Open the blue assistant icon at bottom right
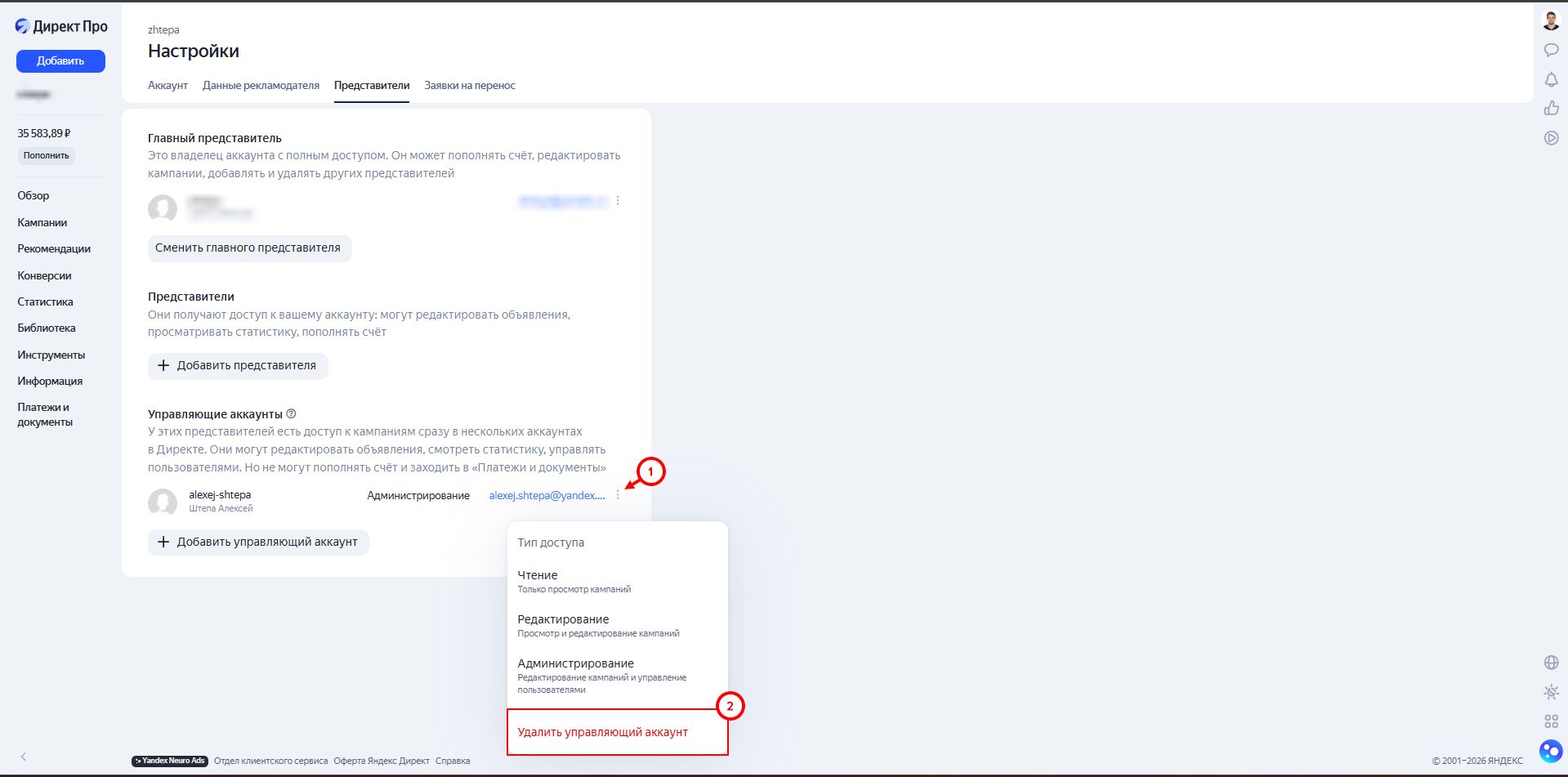The image size is (1568, 777). (x=1551, y=751)
